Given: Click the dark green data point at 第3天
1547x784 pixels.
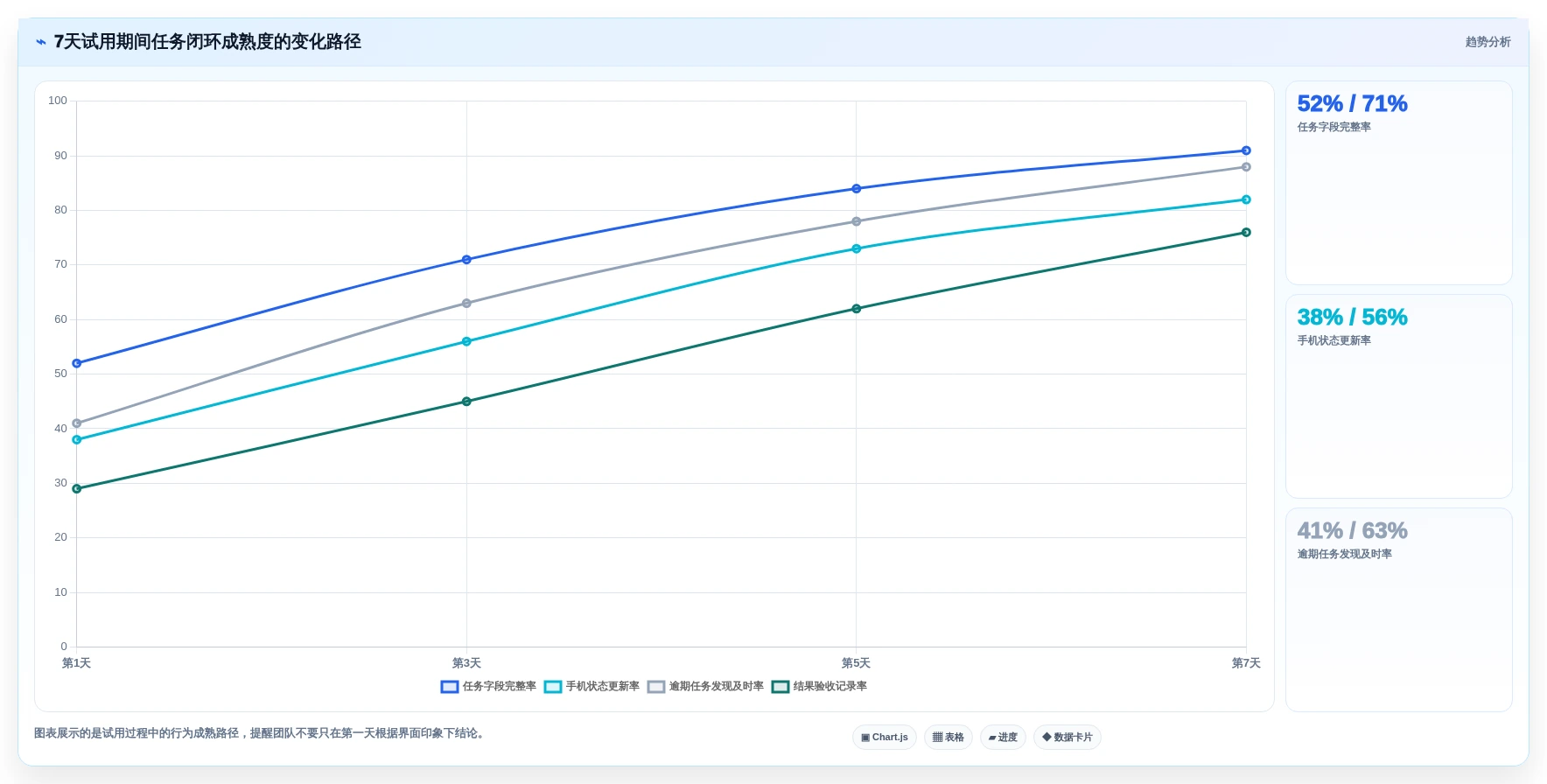Looking at the screenshot, I should (x=466, y=402).
